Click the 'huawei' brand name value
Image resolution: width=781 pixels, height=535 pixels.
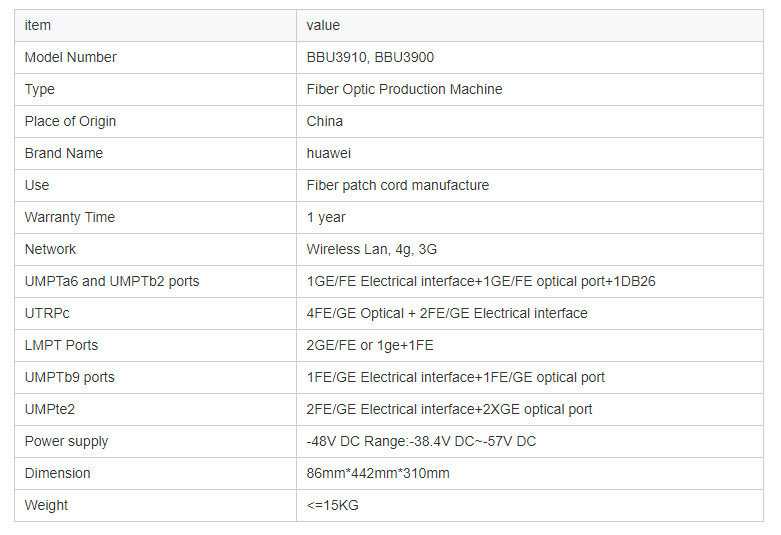[x=329, y=153]
